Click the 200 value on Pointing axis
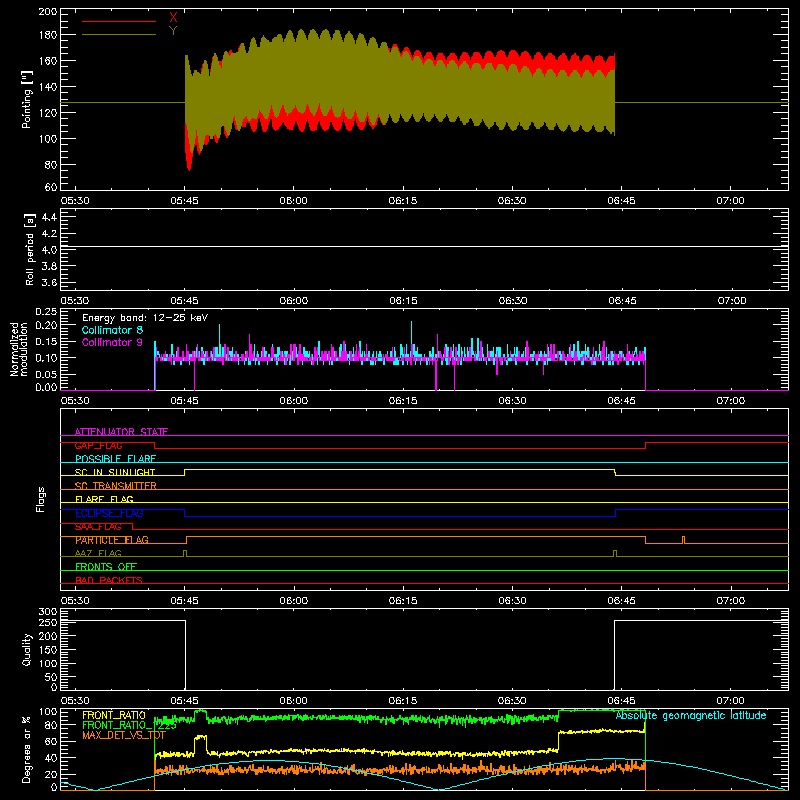The image size is (800, 800). click(x=48, y=11)
